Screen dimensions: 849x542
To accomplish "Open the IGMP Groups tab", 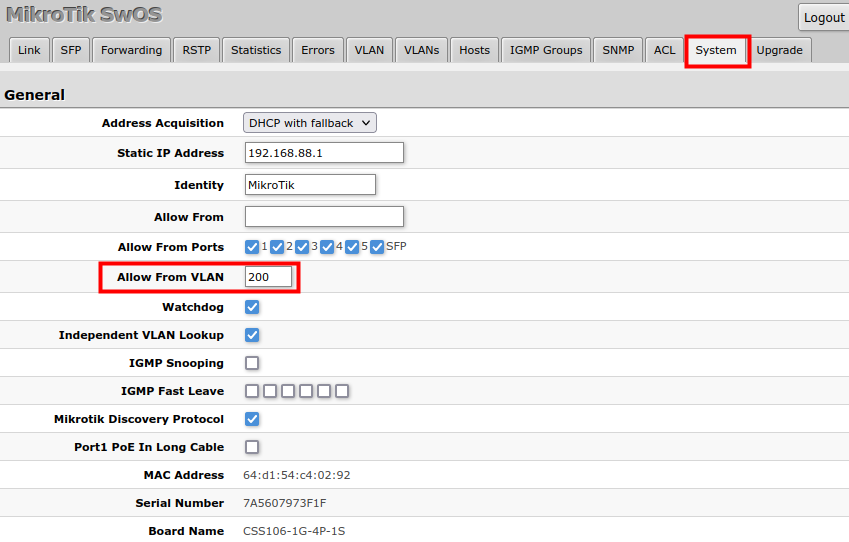I will (x=546, y=50).
